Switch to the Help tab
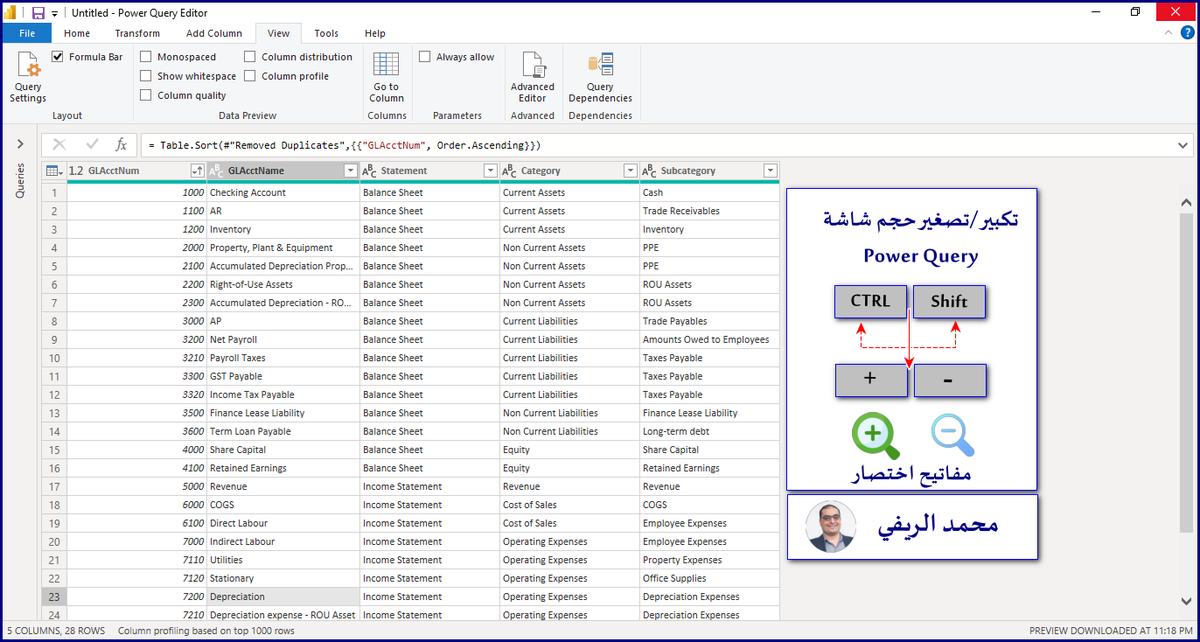 point(375,33)
